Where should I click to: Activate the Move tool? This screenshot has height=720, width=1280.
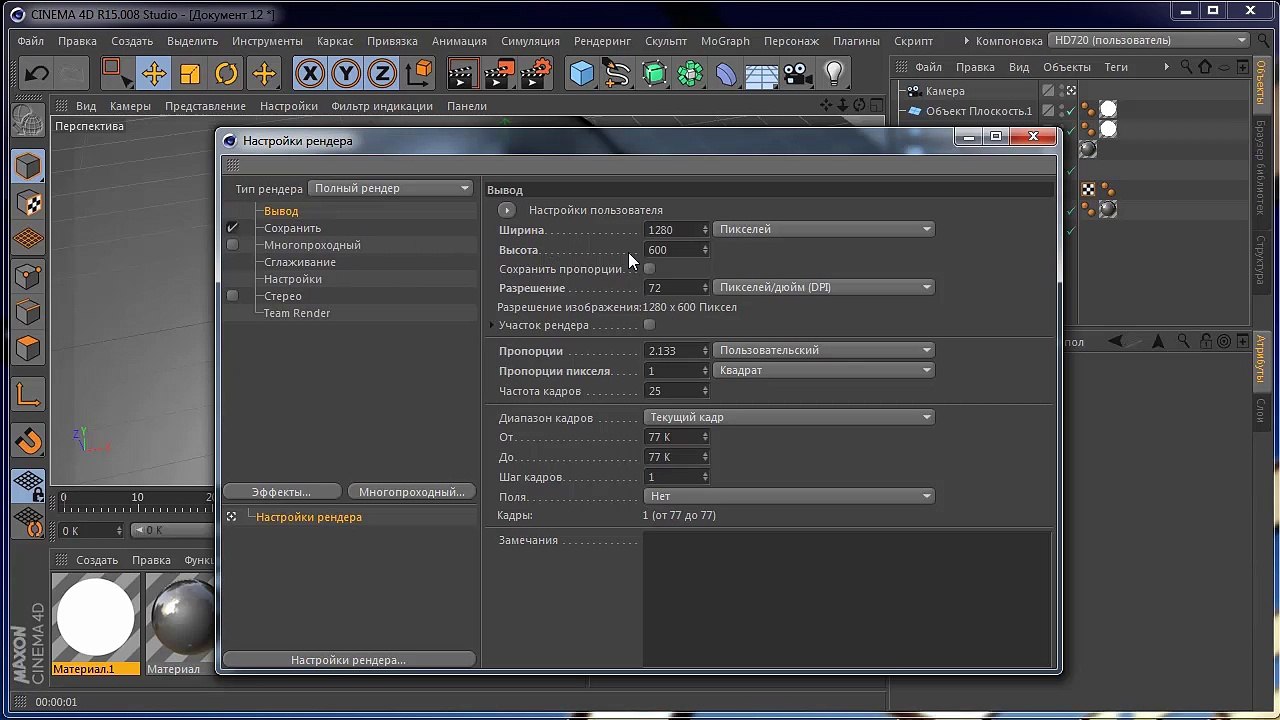[x=153, y=74]
